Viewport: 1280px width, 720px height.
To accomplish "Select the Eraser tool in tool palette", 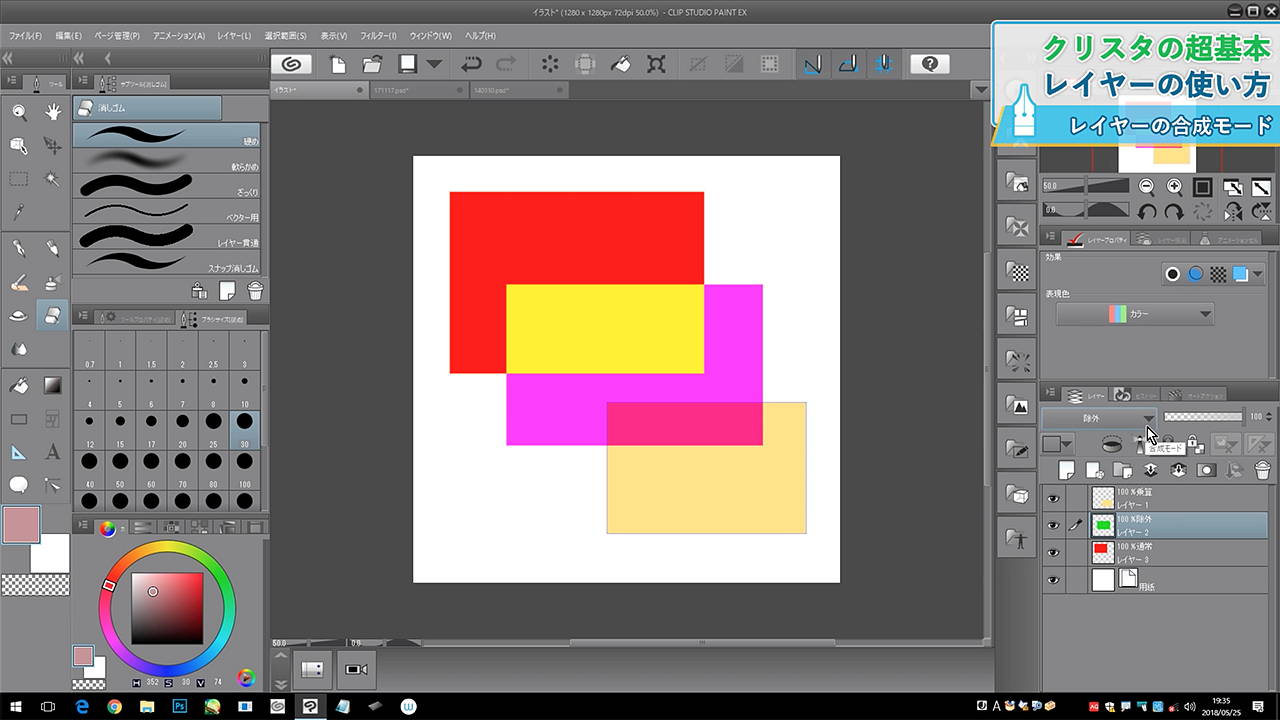I will (x=52, y=315).
